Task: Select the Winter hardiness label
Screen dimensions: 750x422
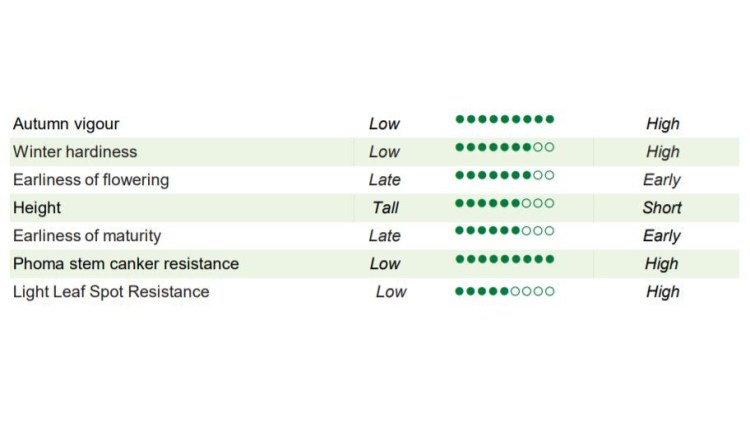Action: click(x=75, y=152)
